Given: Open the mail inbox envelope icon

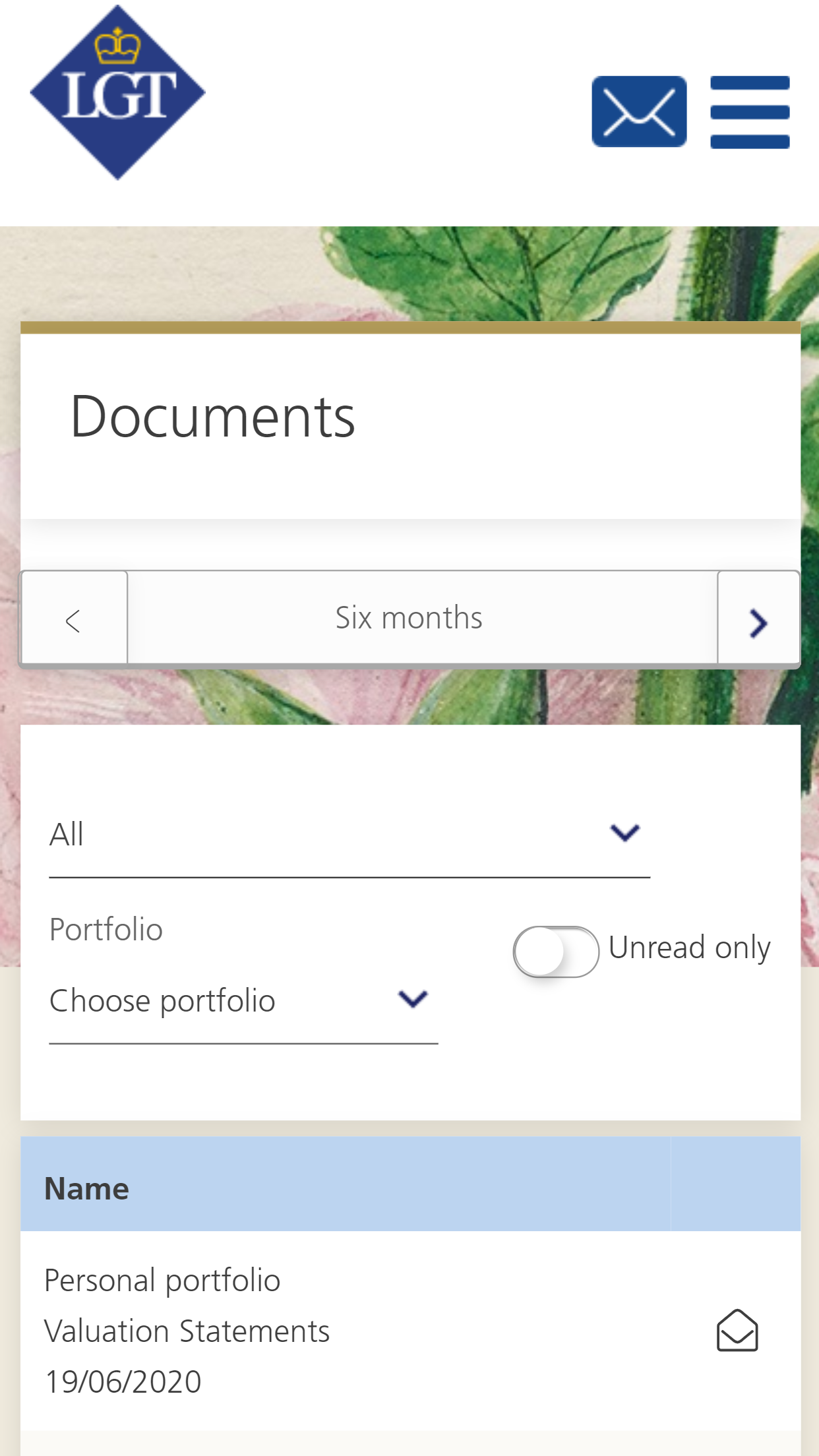Looking at the screenshot, I should click(639, 111).
